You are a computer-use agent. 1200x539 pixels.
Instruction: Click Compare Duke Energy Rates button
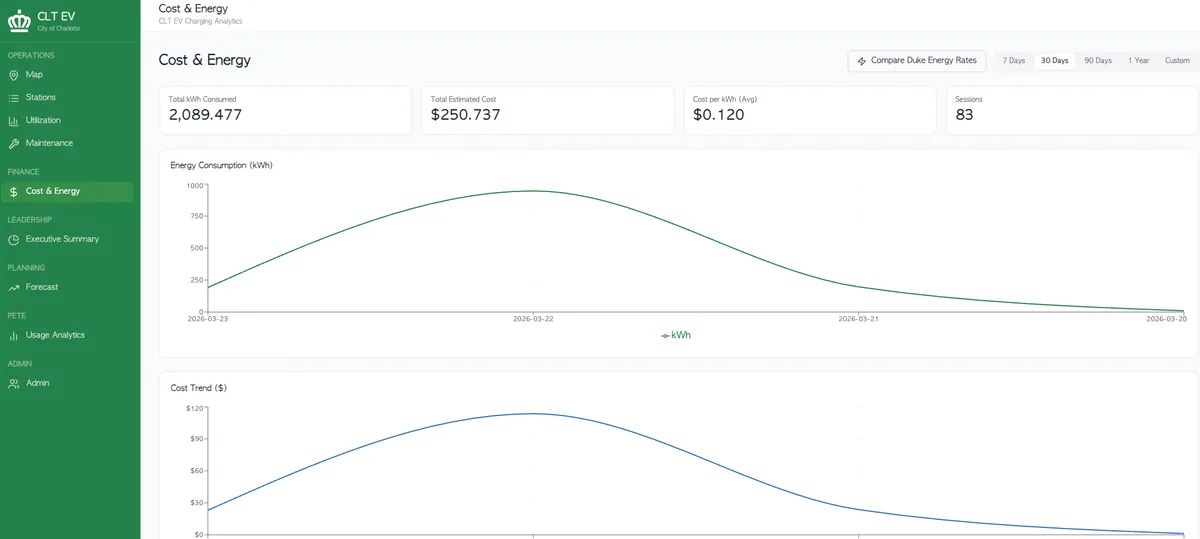[917, 61]
